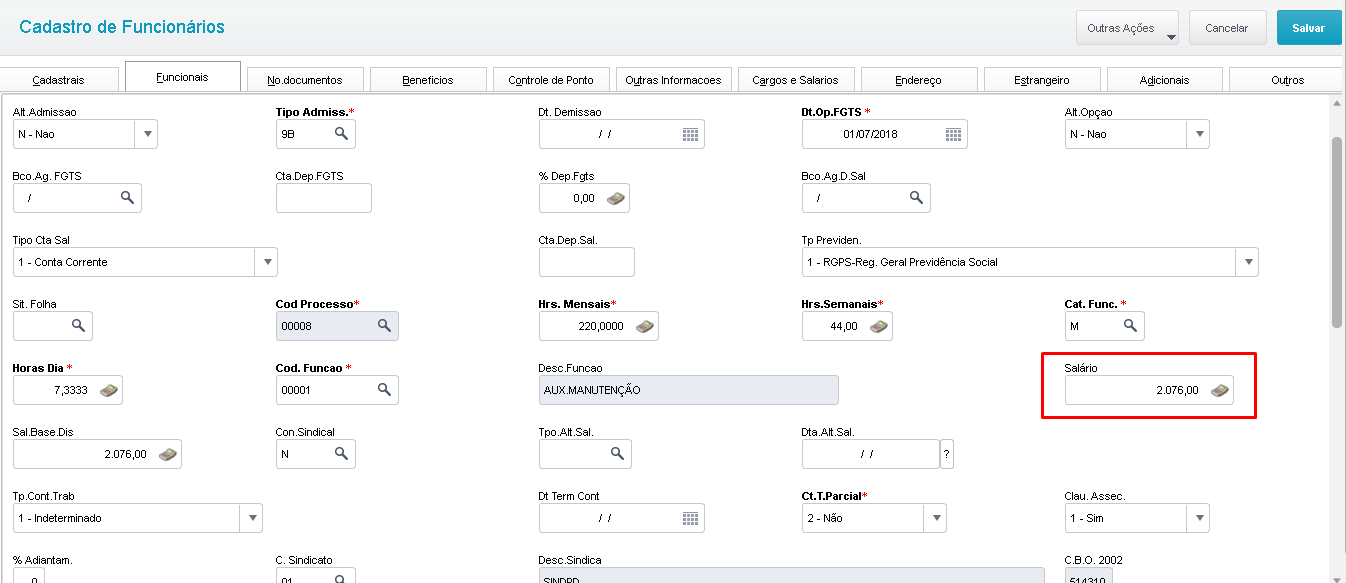Open calendar picker for Dt Term Cont
Viewport: 1346px width, 583px height.
(x=690, y=518)
